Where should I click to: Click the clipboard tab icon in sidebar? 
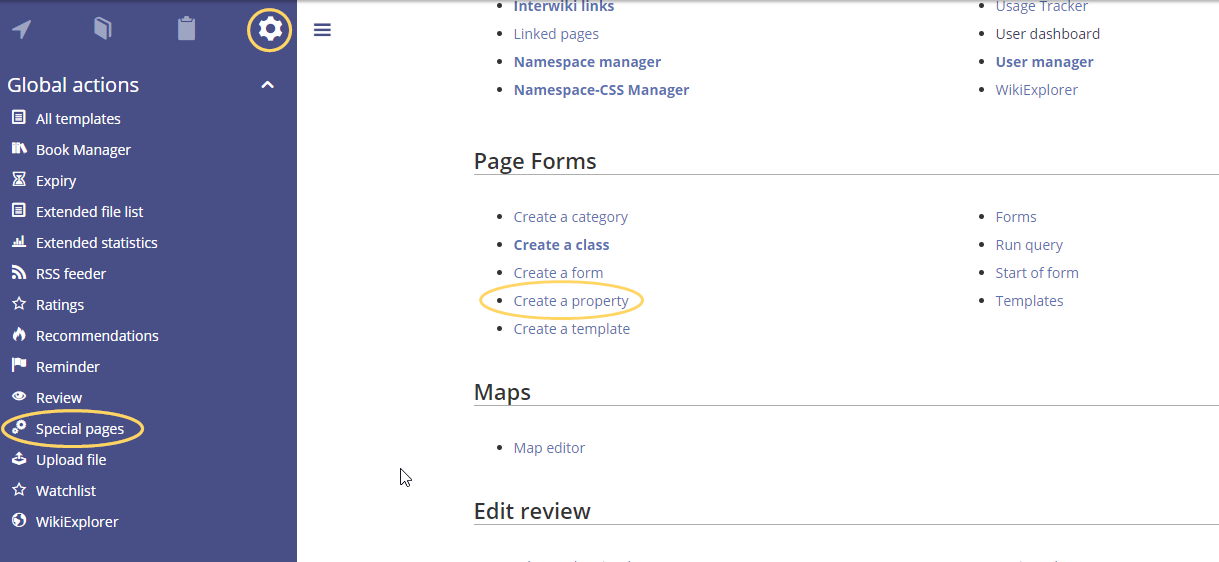coord(186,29)
